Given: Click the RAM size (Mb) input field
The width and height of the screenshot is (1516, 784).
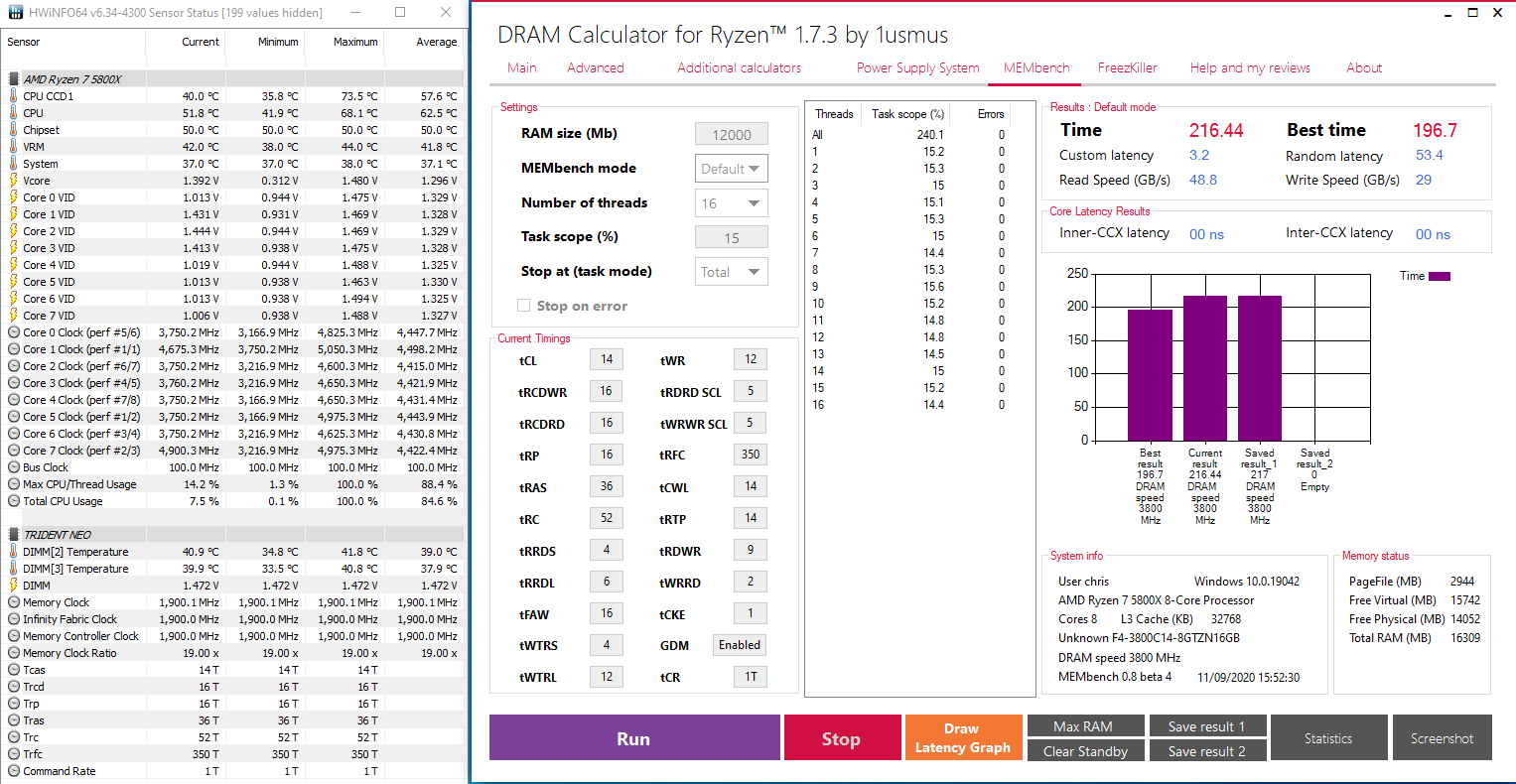Looking at the screenshot, I should pyautogui.click(x=732, y=135).
